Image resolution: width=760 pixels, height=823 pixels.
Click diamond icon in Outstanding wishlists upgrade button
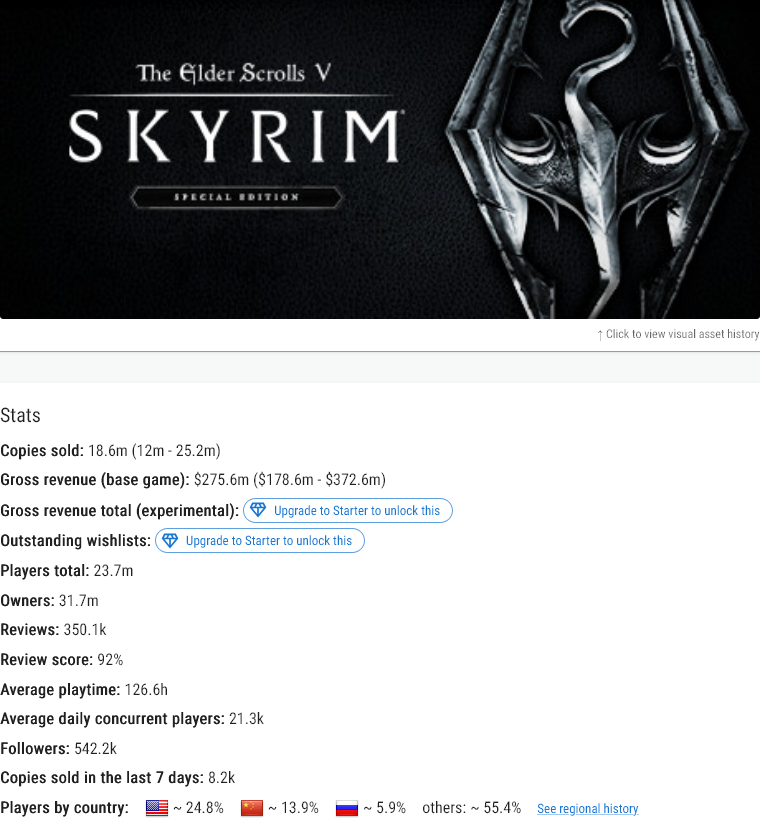click(x=170, y=541)
